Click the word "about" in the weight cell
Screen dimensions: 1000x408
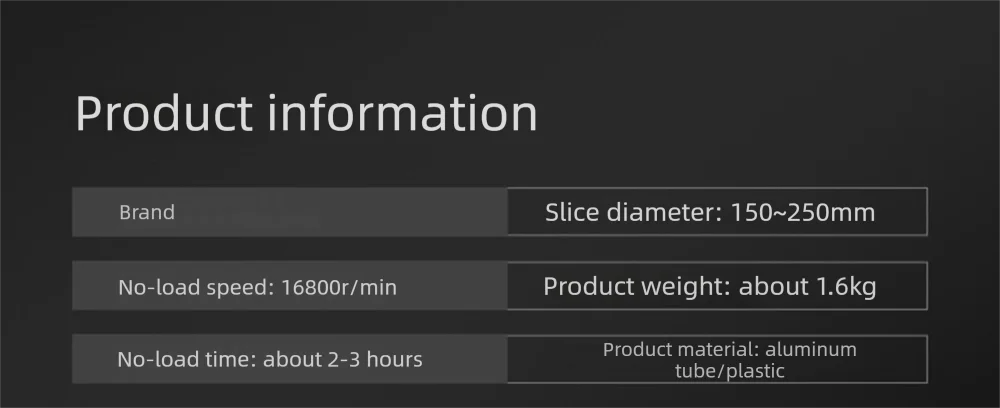point(770,287)
